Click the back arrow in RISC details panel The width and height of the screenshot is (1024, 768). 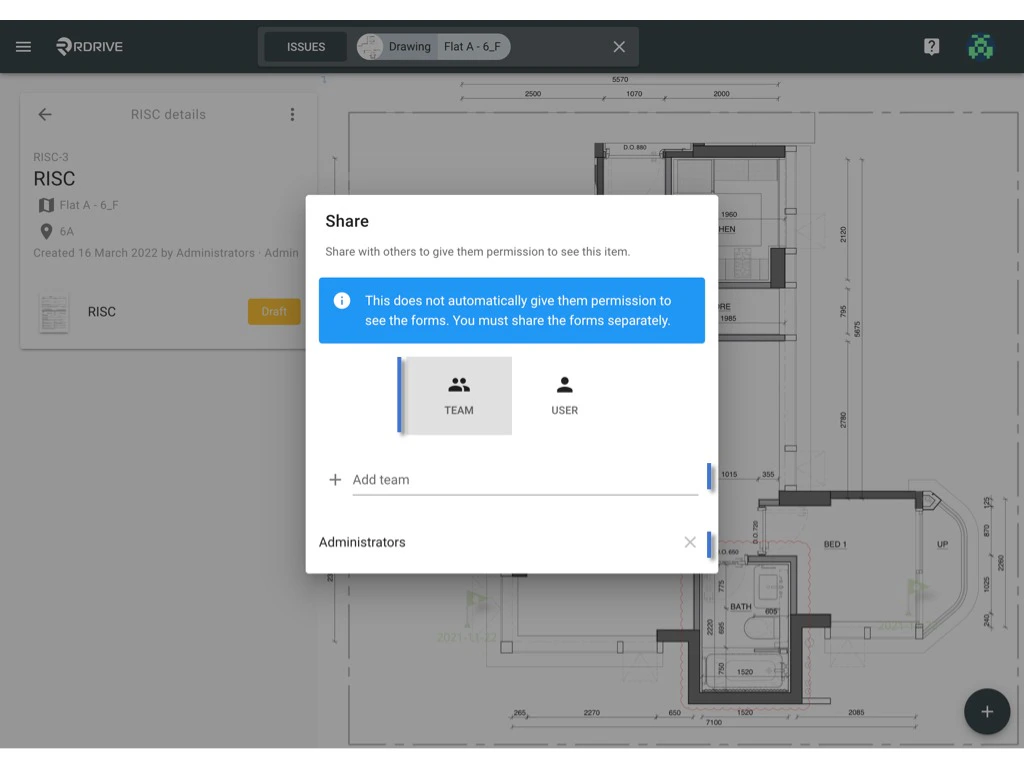coord(45,114)
